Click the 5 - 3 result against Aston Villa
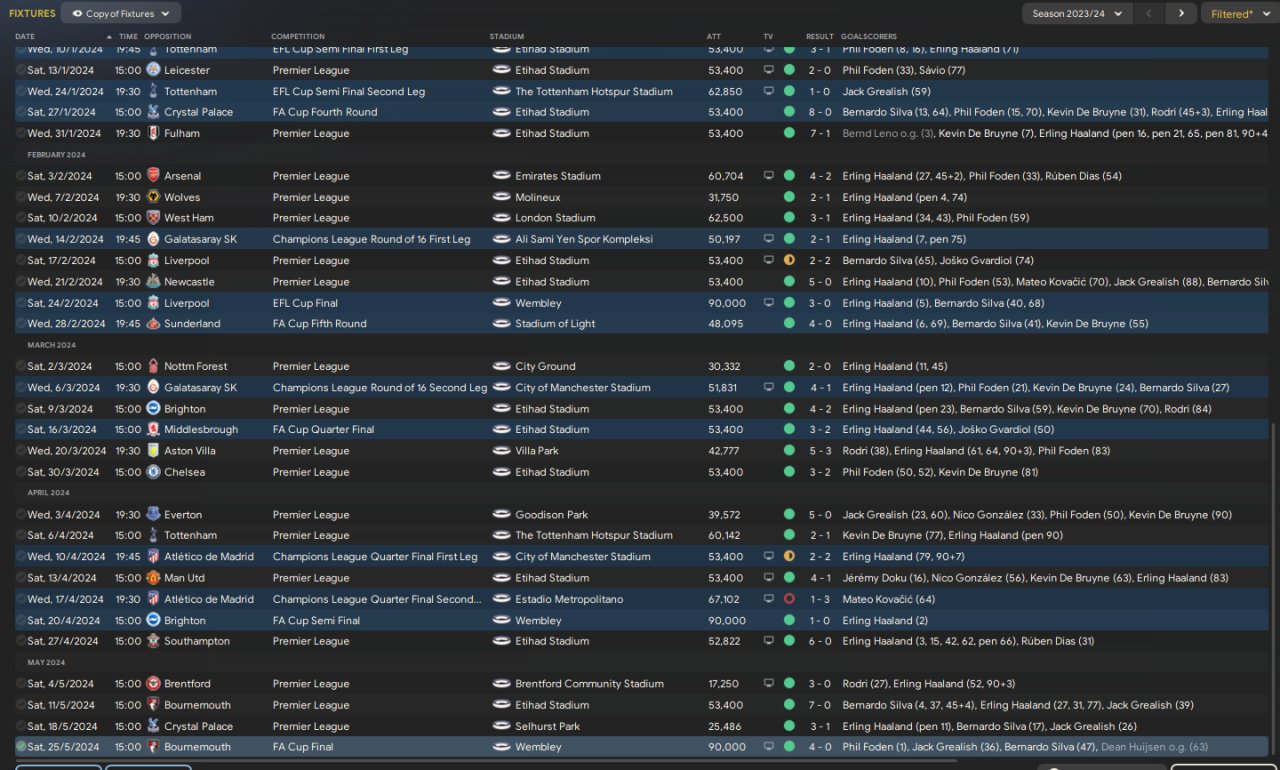This screenshot has width=1280, height=770. pyautogui.click(x=819, y=451)
